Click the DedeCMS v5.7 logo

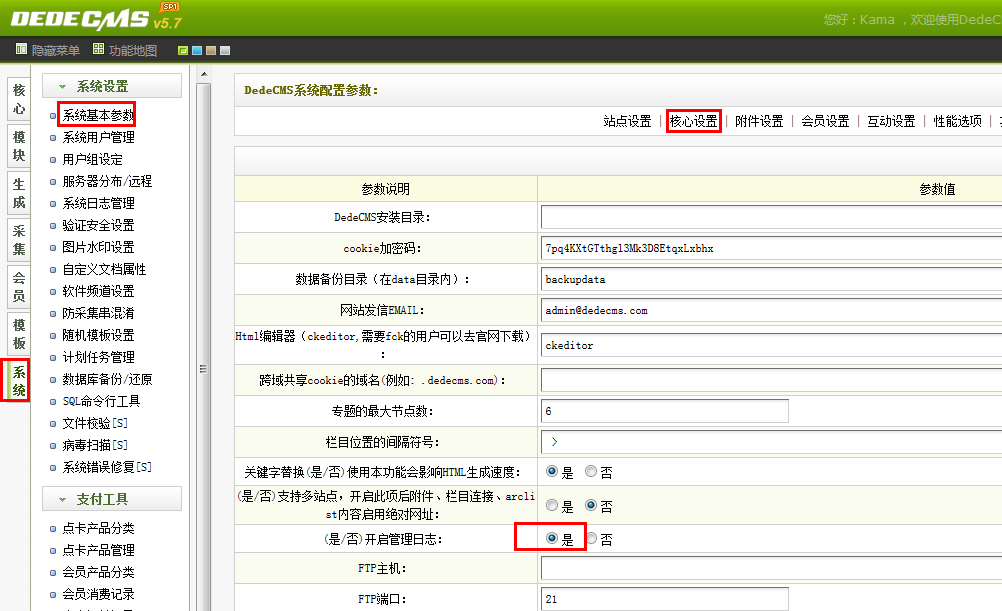tap(97, 18)
